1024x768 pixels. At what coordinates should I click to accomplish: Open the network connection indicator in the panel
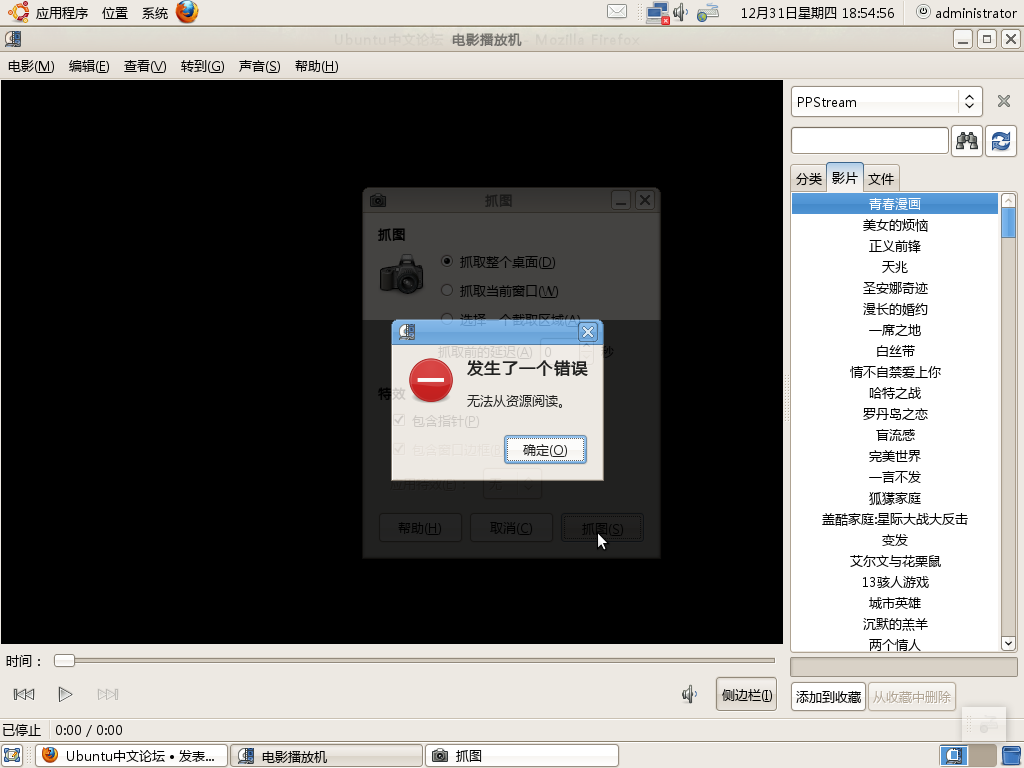[x=657, y=12]
